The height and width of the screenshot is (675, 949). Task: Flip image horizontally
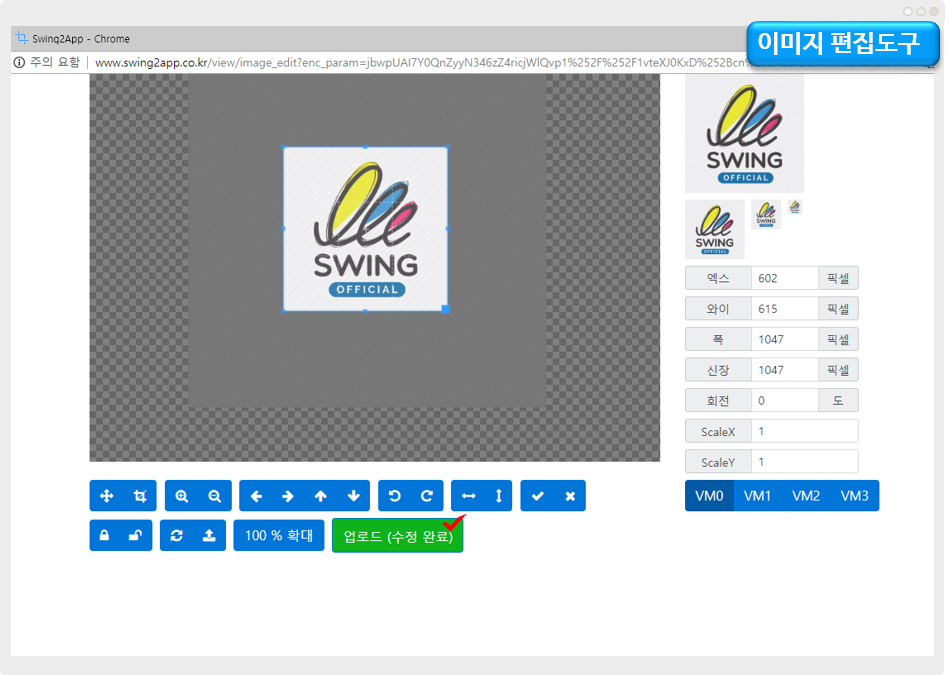click(x=468, y=496)
